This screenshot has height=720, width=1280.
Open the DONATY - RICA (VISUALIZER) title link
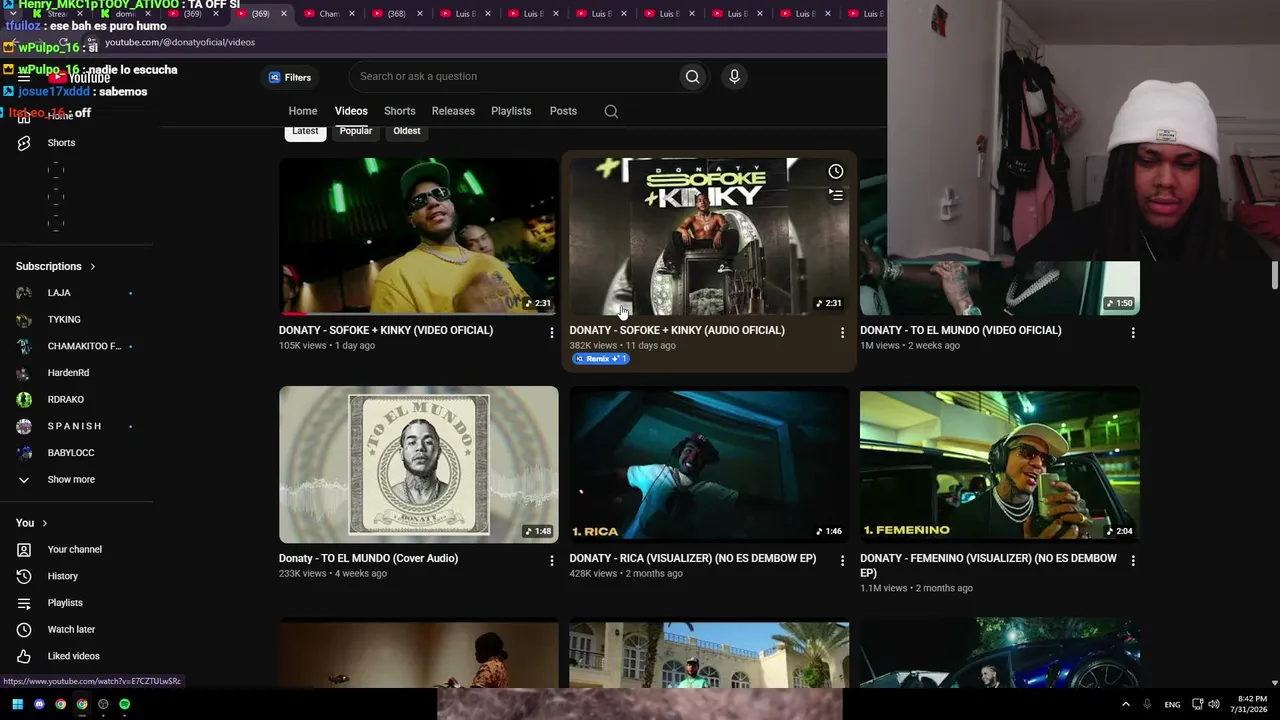[x=693, y=558]
